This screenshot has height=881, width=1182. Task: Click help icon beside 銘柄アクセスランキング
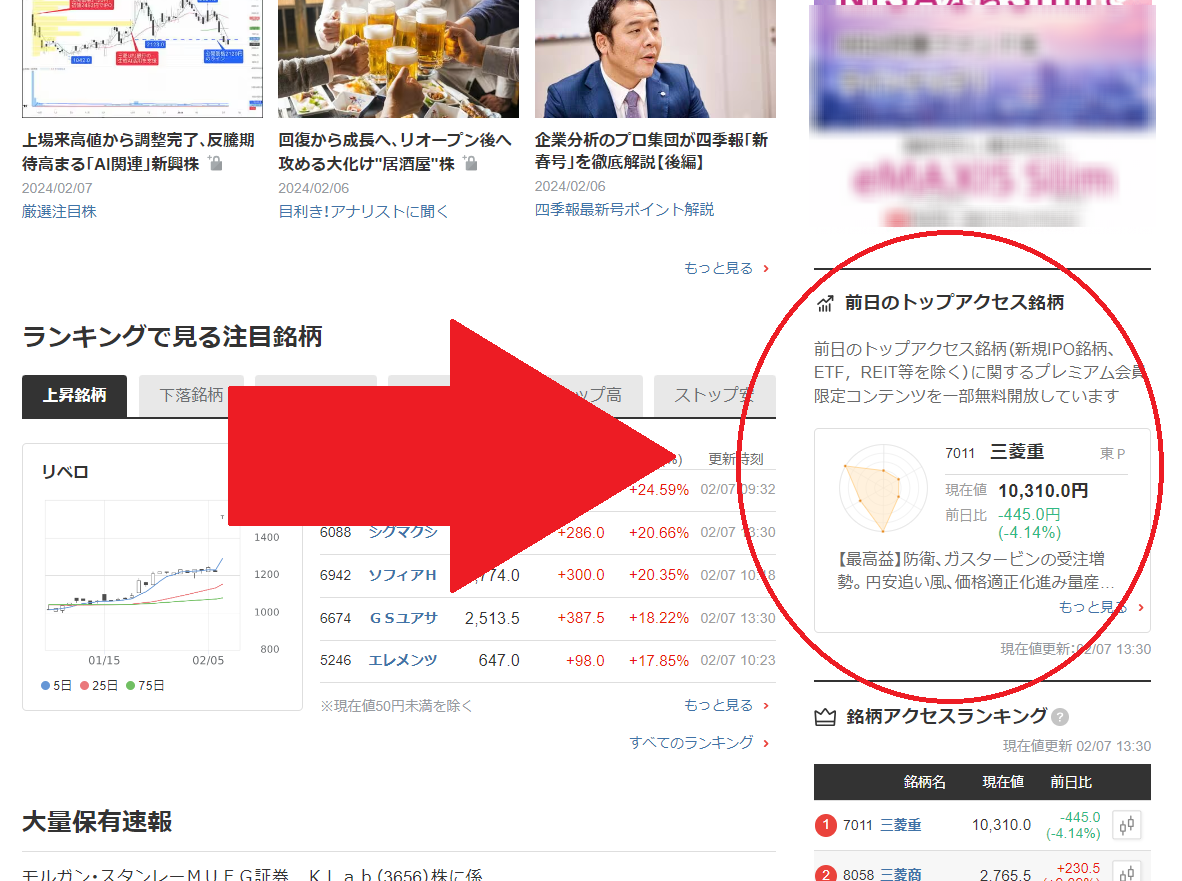pos(1060,717)
